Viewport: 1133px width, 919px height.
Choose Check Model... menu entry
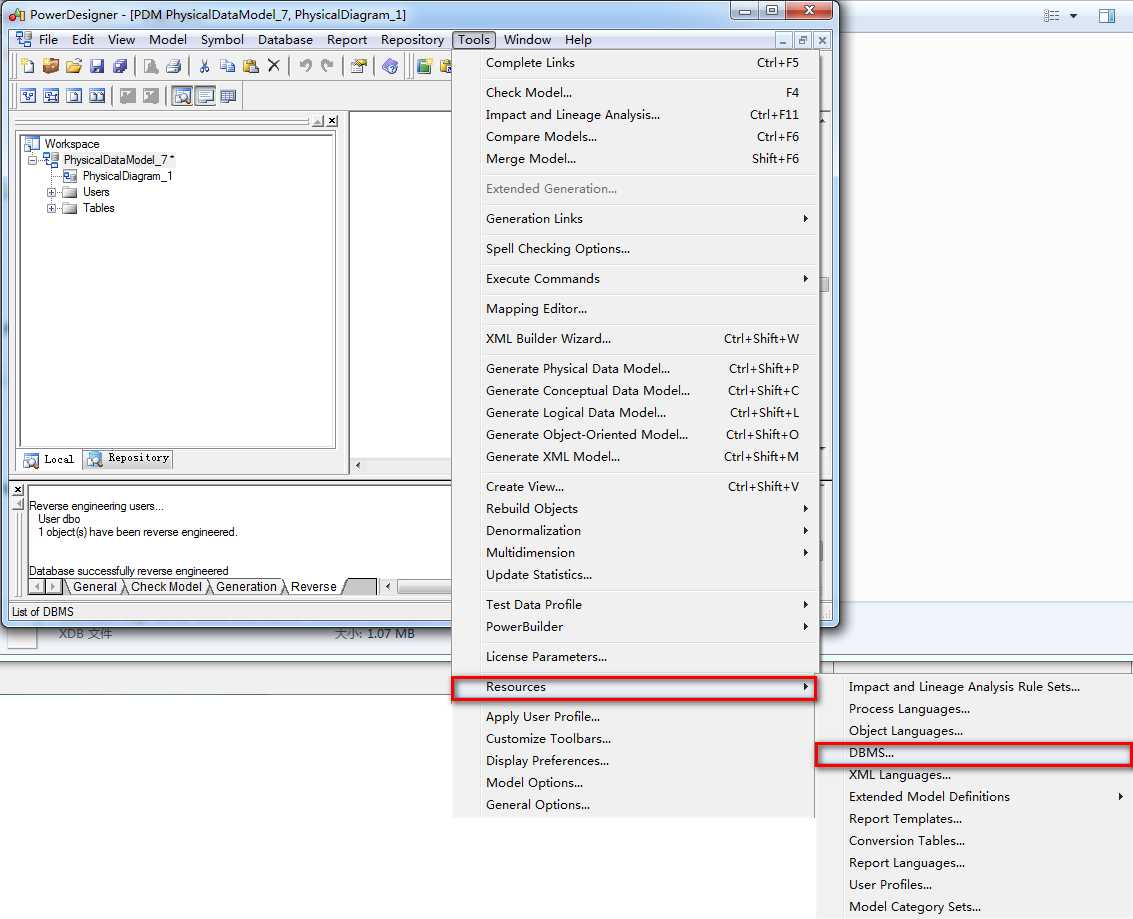tap(647, 92)
